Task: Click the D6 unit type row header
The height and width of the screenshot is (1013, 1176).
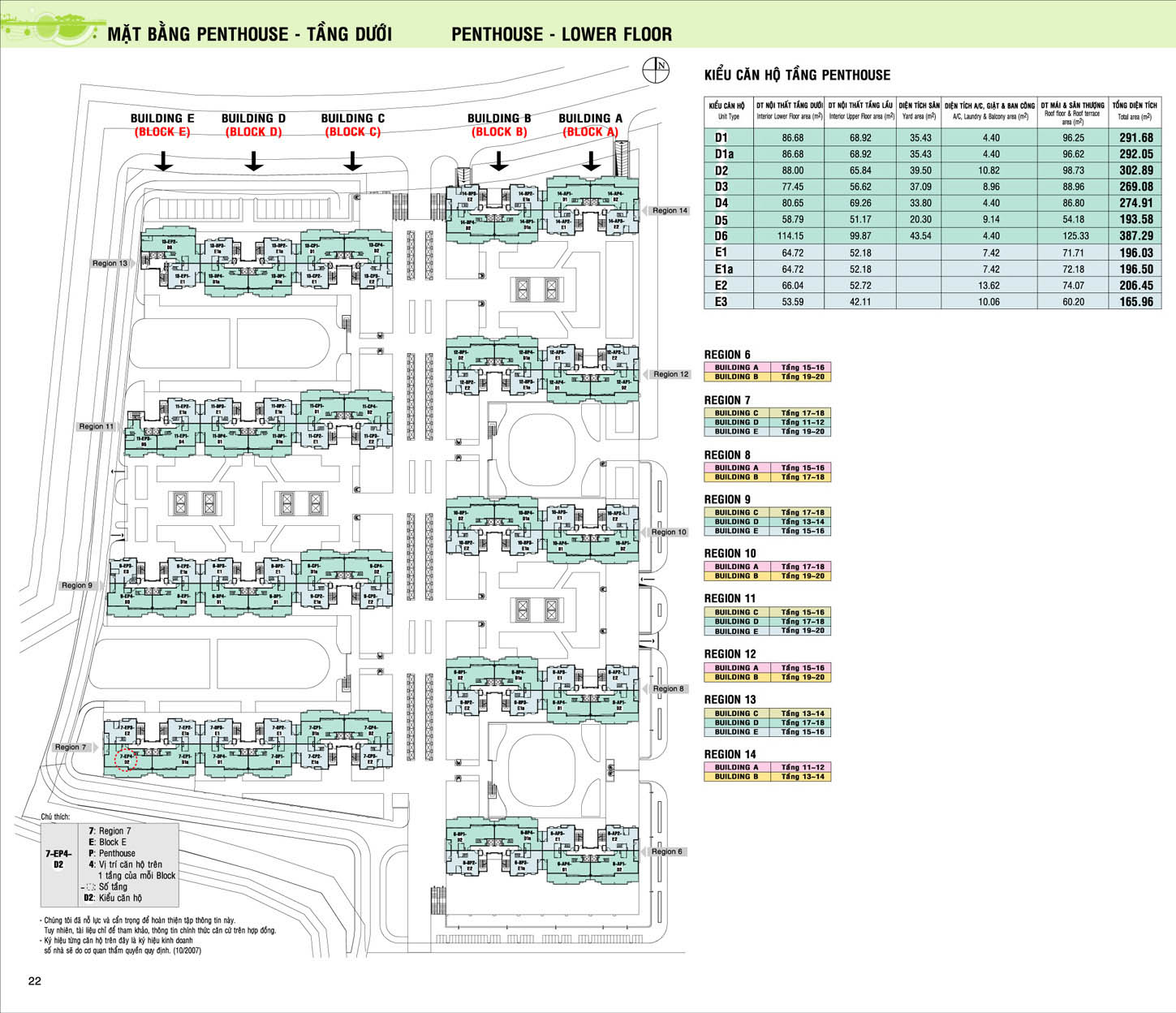Action: 722,236
